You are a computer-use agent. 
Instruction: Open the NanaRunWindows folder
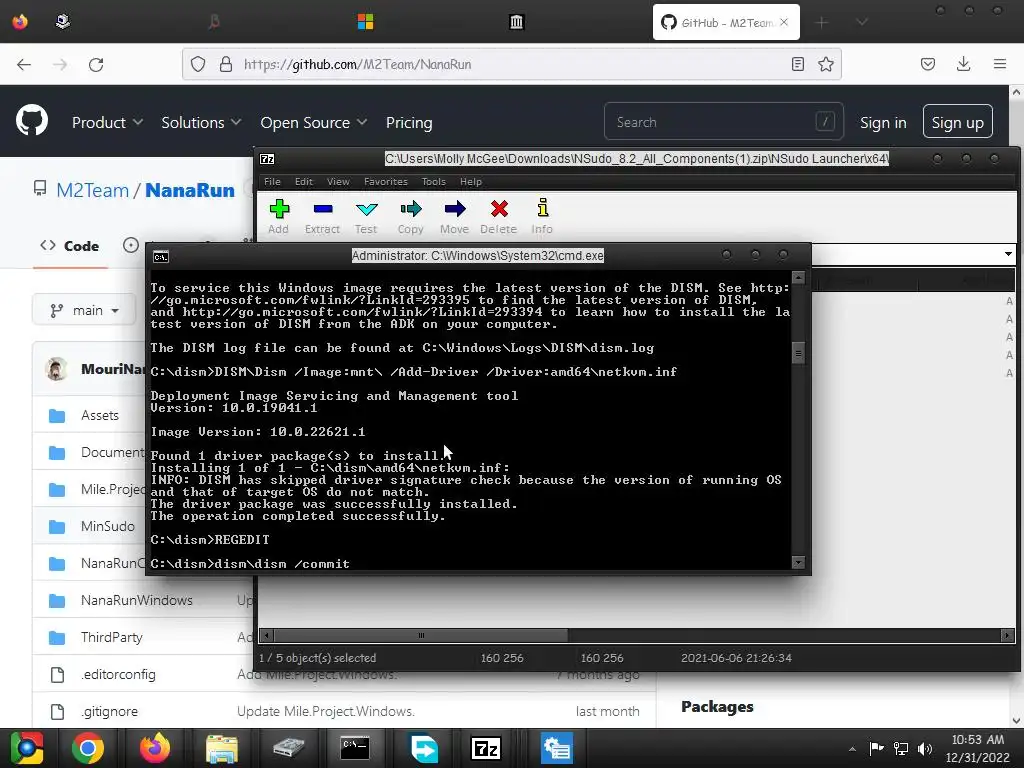(x=136, y=600)
